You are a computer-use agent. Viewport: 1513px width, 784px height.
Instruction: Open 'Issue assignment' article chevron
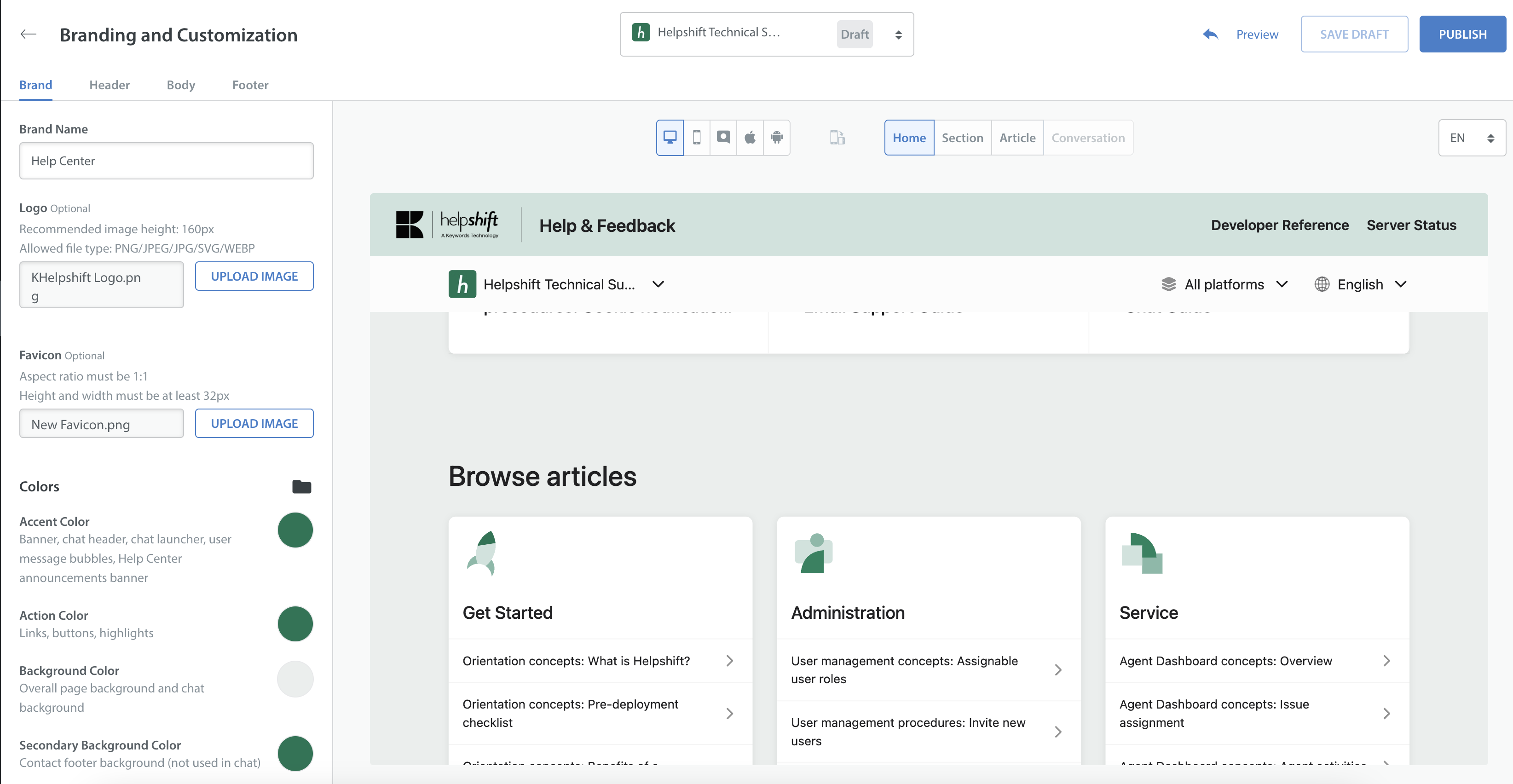(x=1386, y=714)
